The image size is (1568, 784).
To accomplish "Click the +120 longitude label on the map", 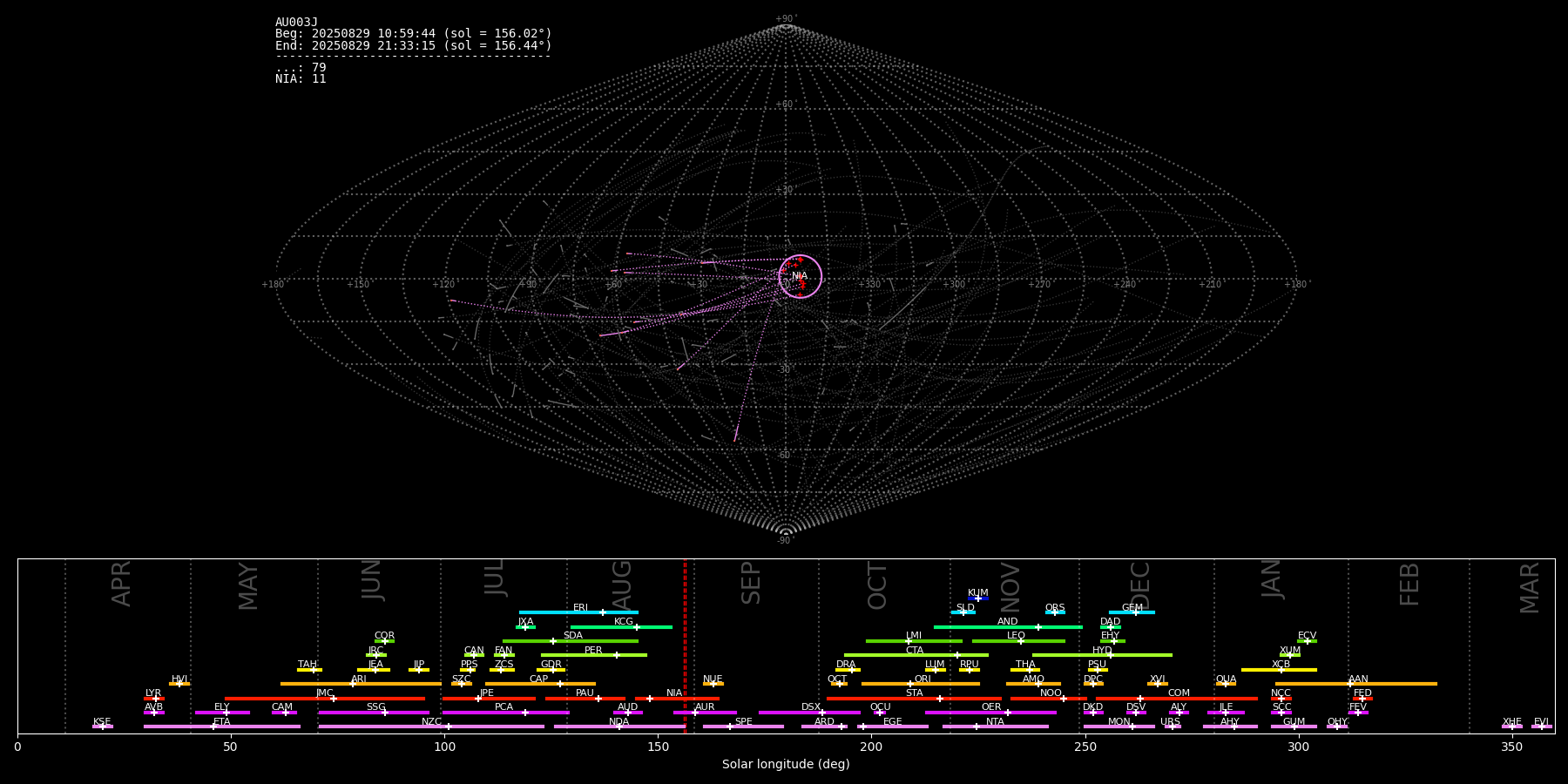I will pos(443,284).
